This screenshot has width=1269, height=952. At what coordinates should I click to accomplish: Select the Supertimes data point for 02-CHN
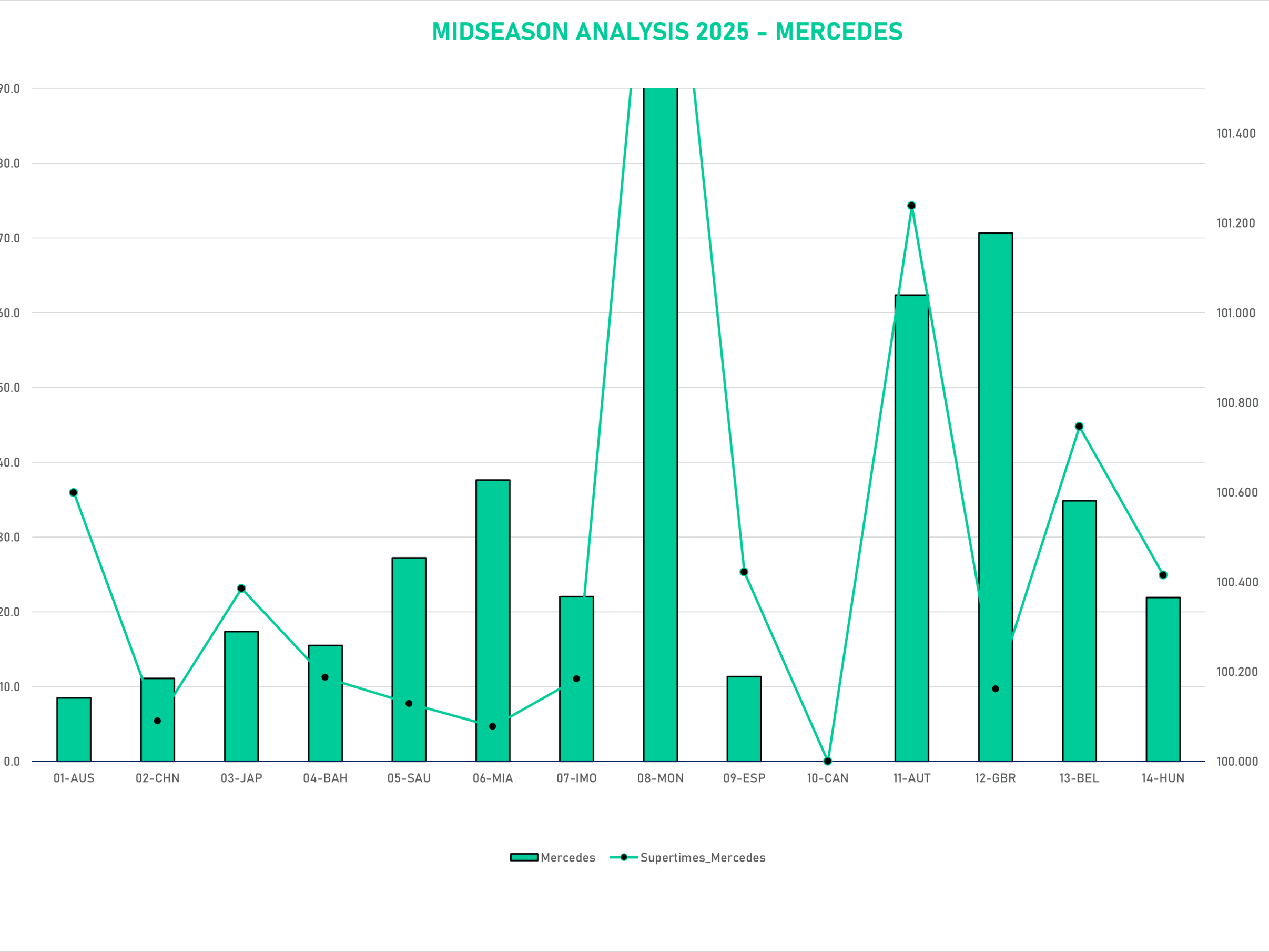(157, 721)
